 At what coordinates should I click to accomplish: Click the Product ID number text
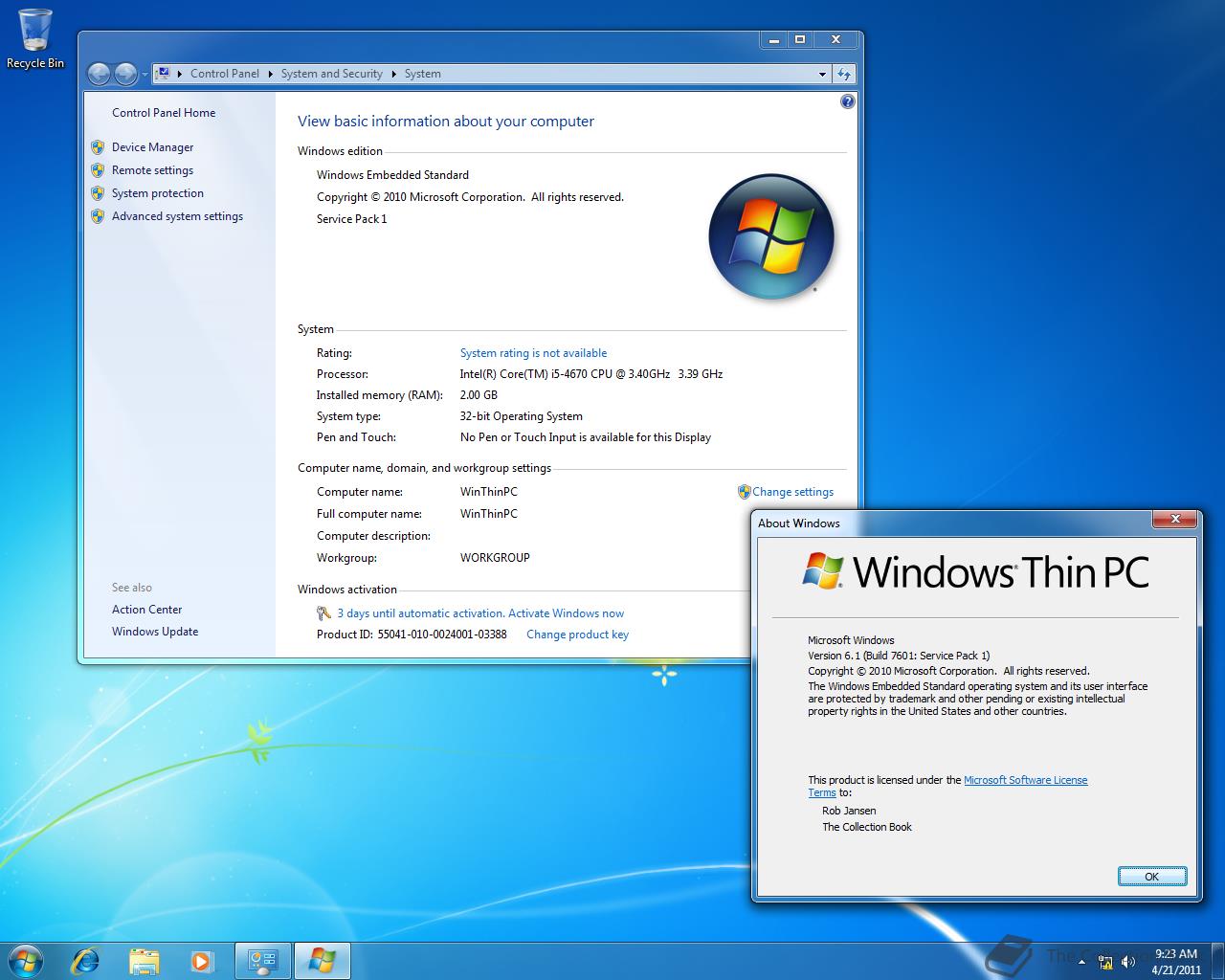click(442, 634)
